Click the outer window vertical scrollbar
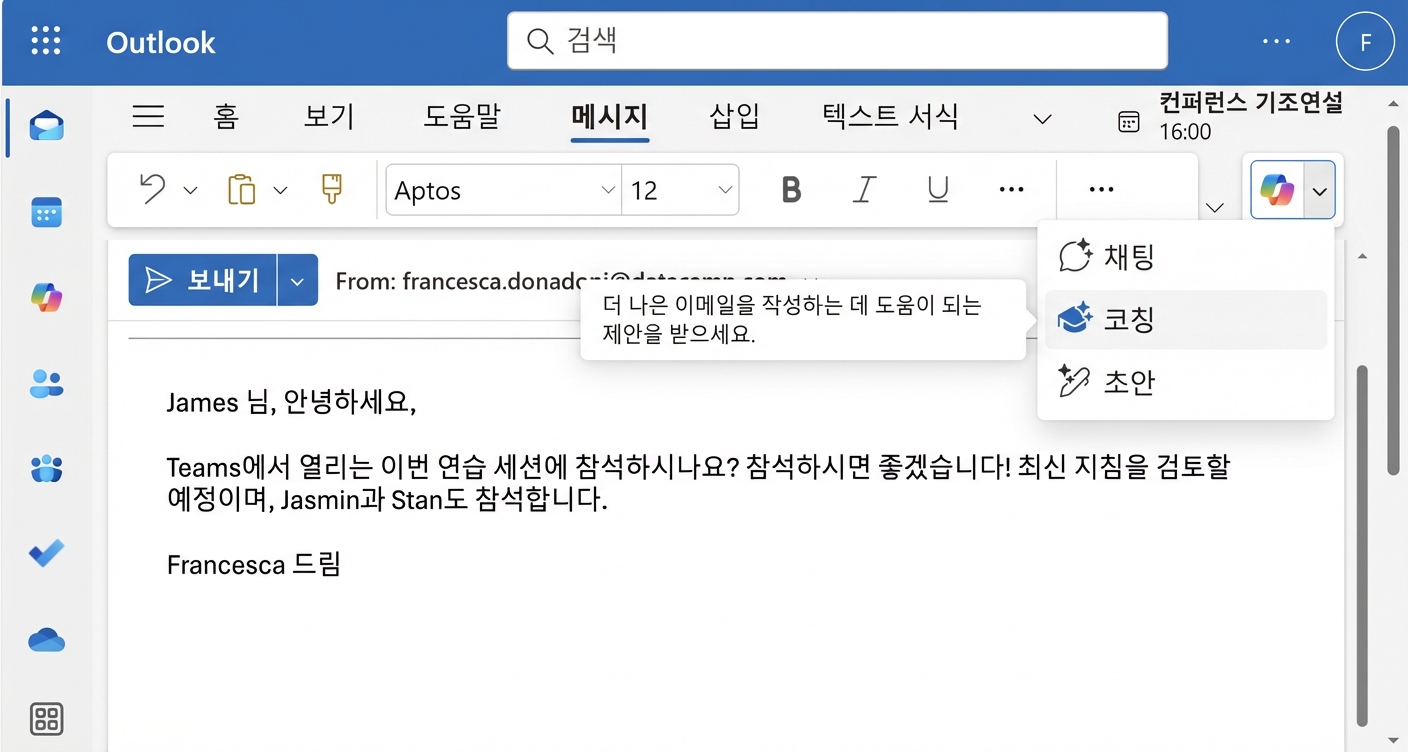Viewport: 1408px width, 752px height. tap(1394, 300)
